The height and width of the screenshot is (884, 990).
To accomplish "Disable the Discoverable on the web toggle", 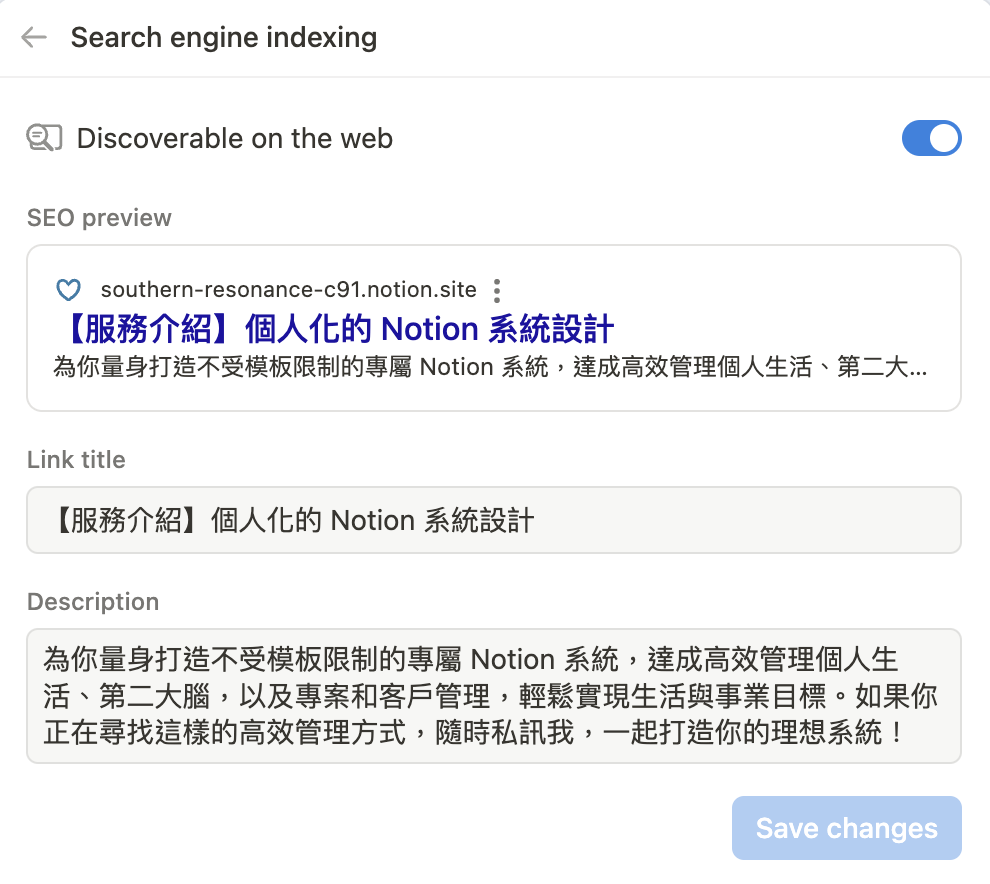I will tap(931, 138).
